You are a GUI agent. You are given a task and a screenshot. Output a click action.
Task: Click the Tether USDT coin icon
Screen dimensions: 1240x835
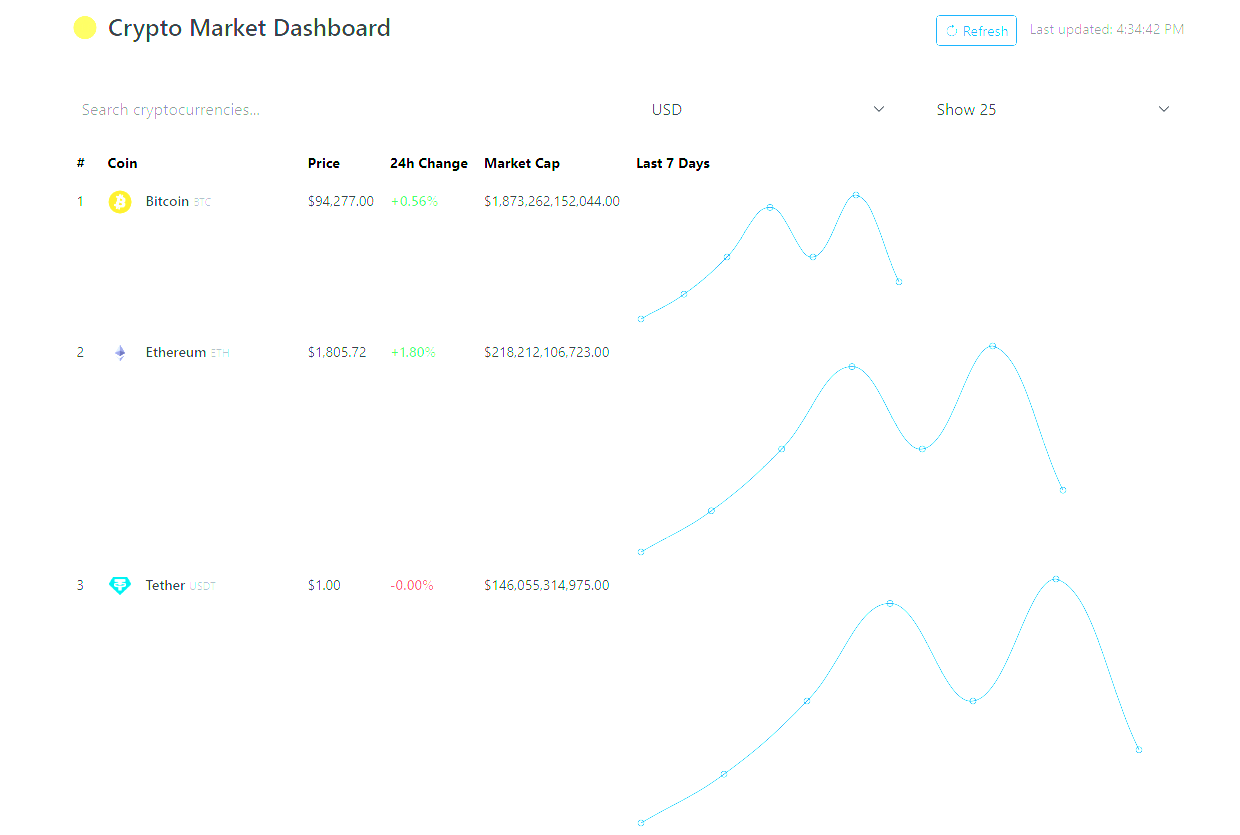click(x=120, y=585)
